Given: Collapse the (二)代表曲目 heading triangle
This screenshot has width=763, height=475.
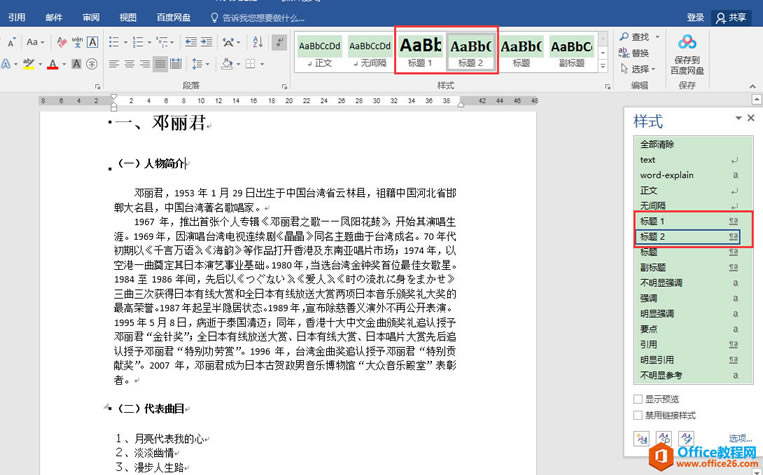Looking at the screenshot, I should pos(107,406).
